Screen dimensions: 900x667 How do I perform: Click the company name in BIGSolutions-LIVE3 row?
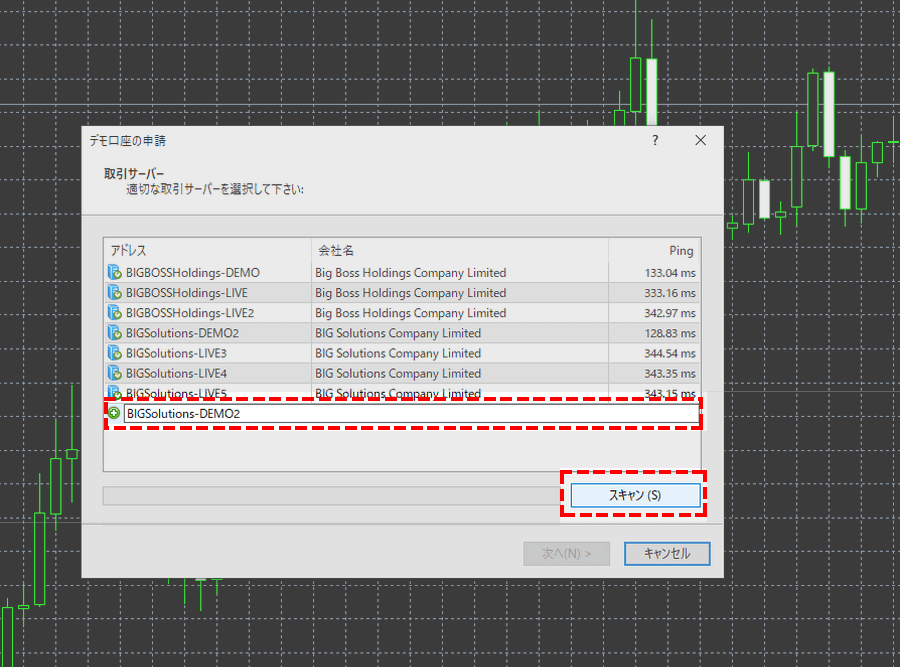point(398,353)
